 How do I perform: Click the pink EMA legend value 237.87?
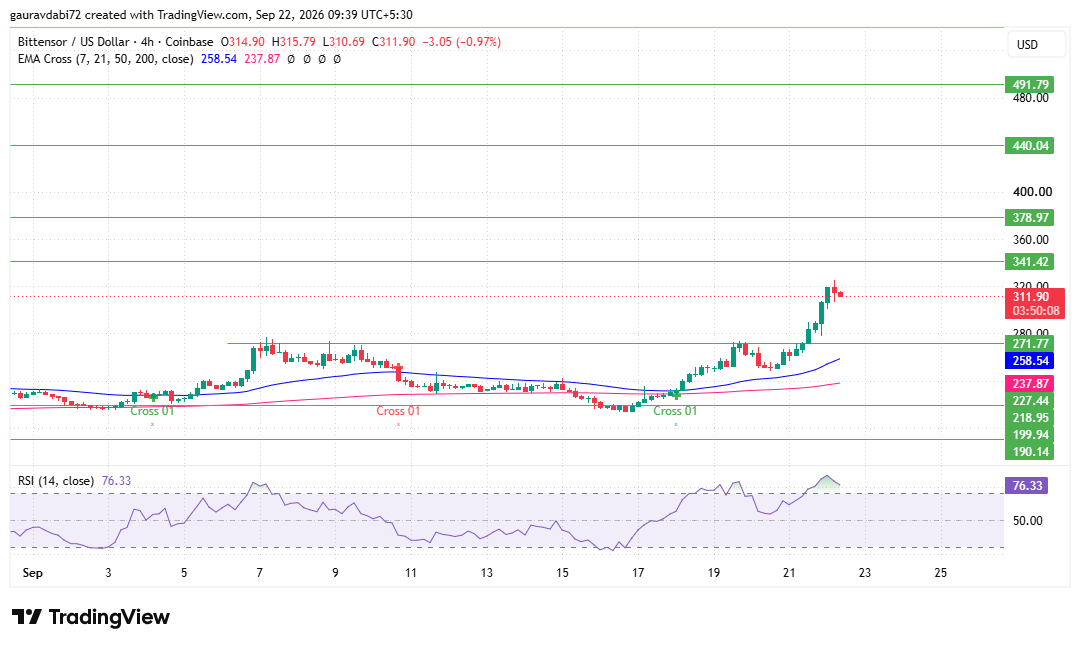pos(262,59)
